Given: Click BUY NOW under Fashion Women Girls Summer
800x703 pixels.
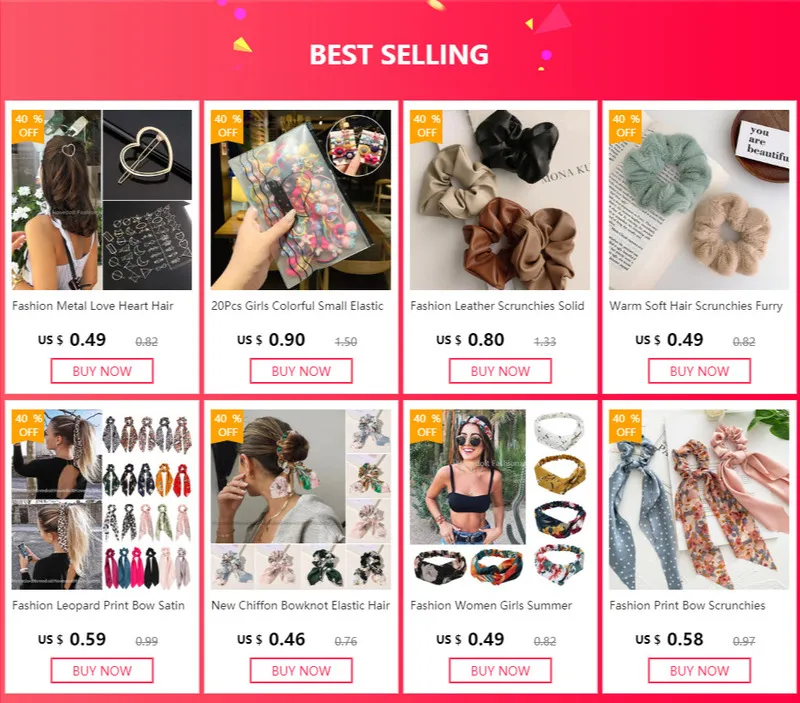Looking at the screenshot, I should tap(500, 670).
